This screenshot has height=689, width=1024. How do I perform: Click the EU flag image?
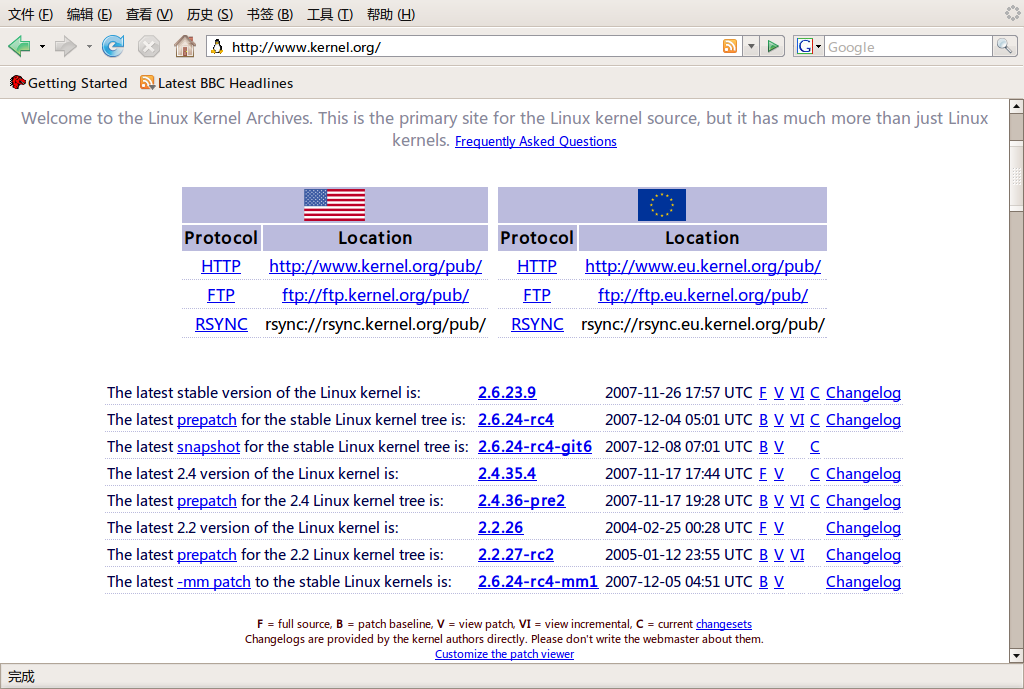(662, 205)
